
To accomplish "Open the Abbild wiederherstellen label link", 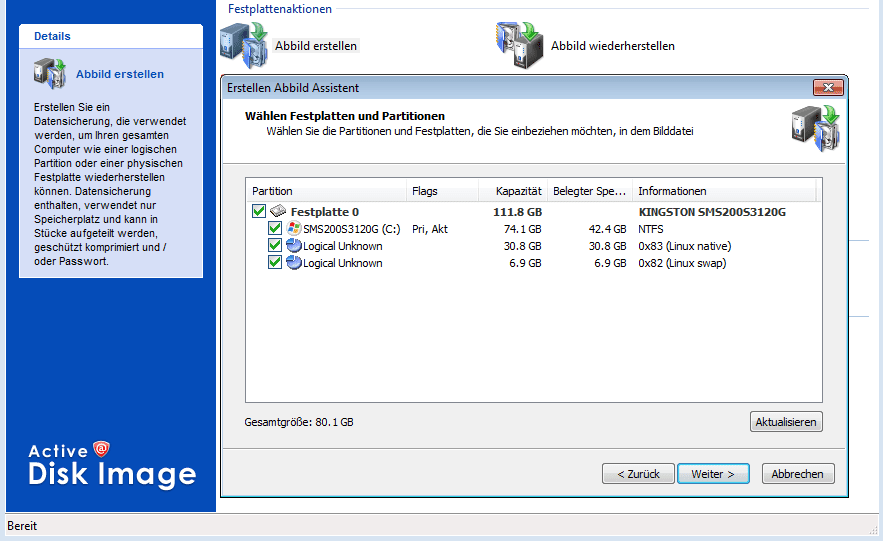I will click(x=613, y=46).
